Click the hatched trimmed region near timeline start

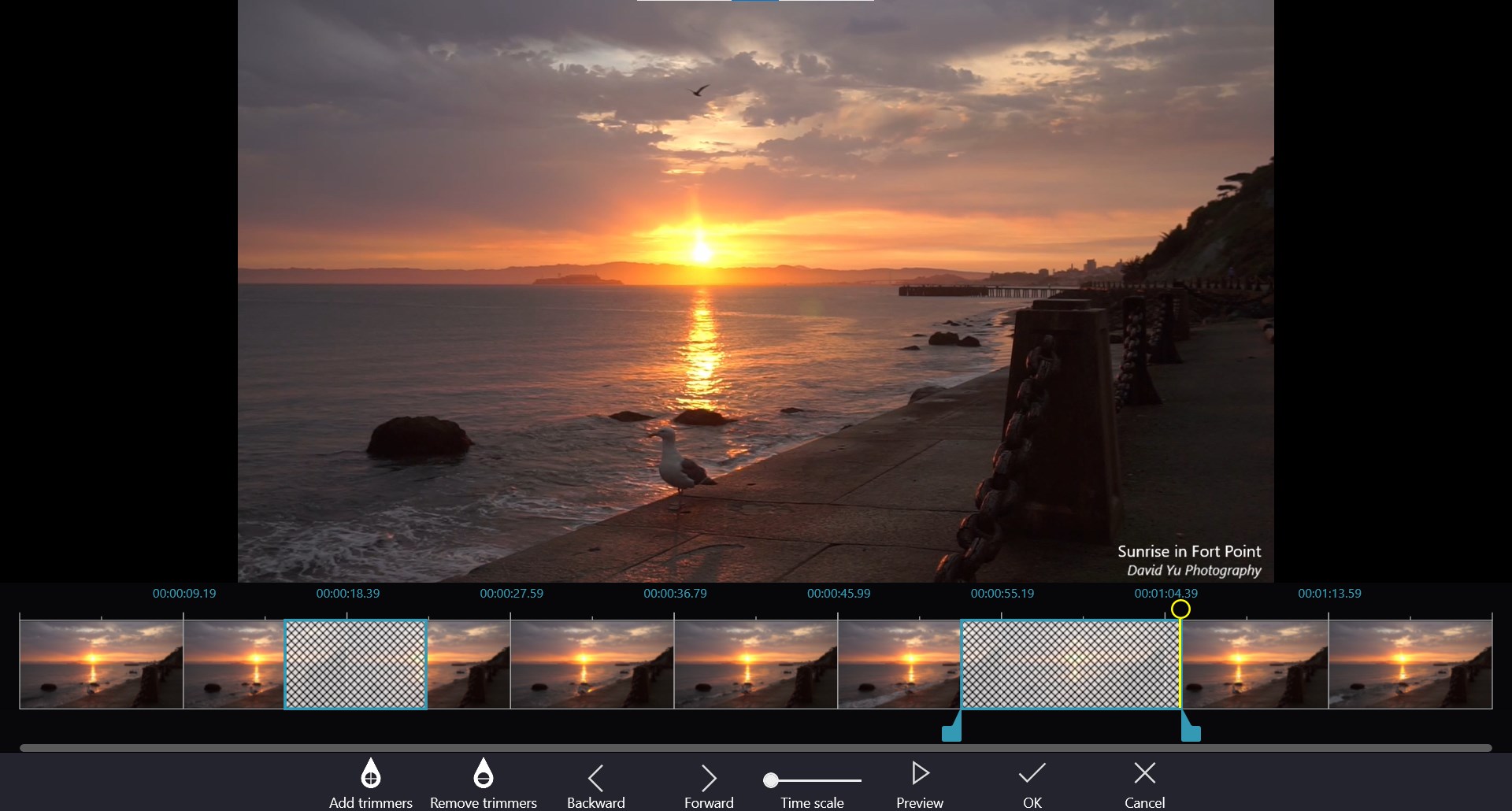click(355, 664)
